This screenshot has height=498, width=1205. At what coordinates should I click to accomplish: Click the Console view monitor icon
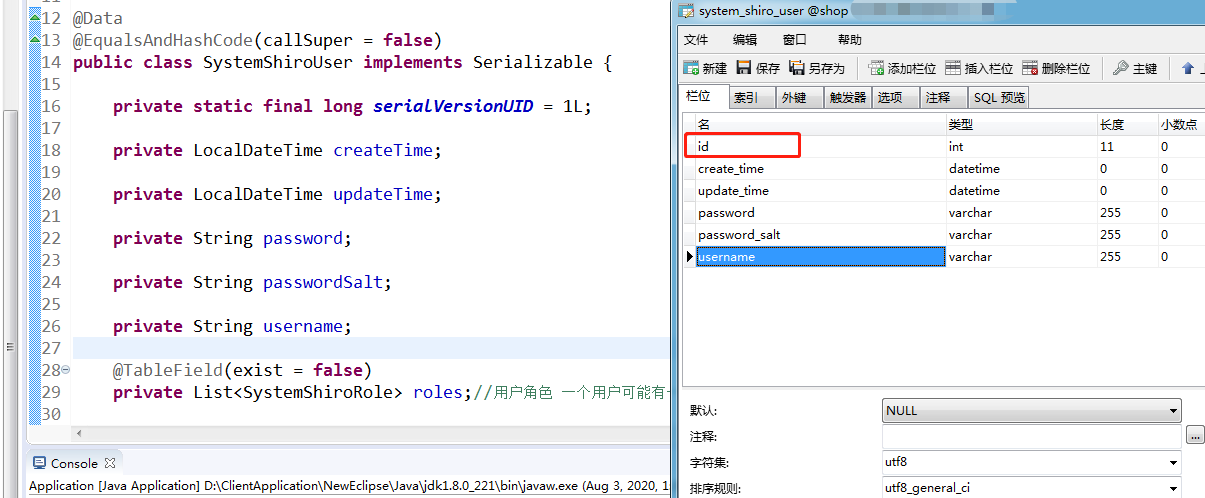(x=39, y=463)
